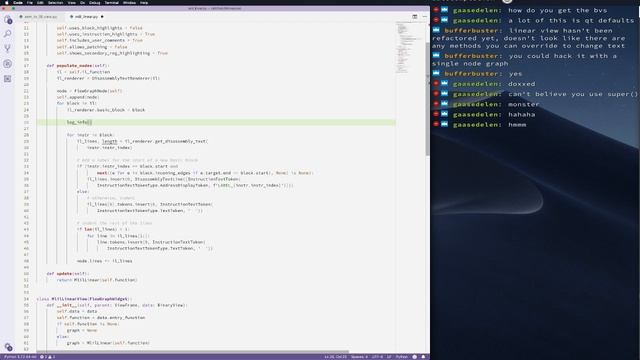The image size is (640, 360).
Task: Click the def populate_nodes line
Action: coord(78,66)
